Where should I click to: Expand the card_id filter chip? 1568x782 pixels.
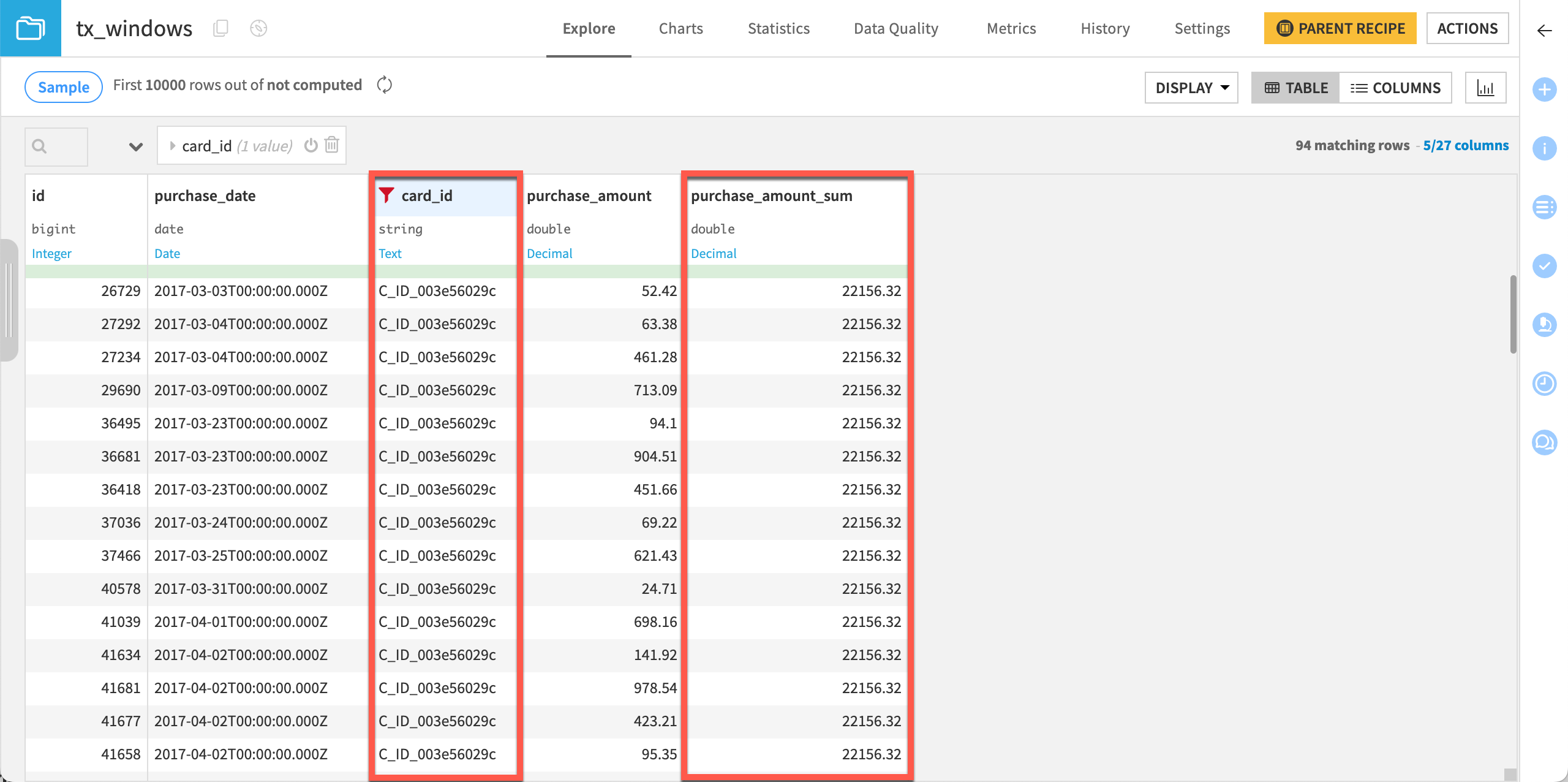click(173, 145)
